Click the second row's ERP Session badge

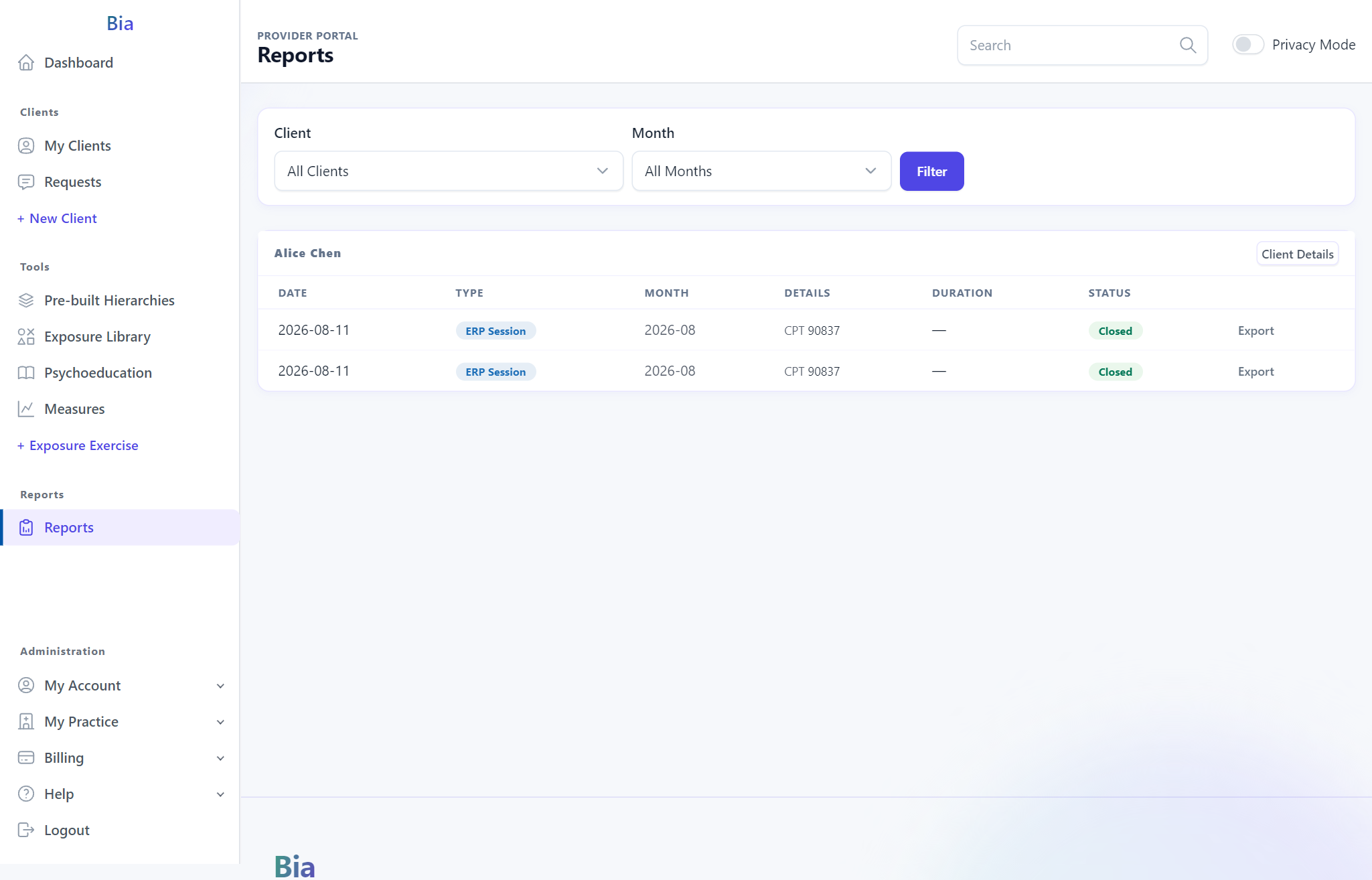[x=496, y=372]
